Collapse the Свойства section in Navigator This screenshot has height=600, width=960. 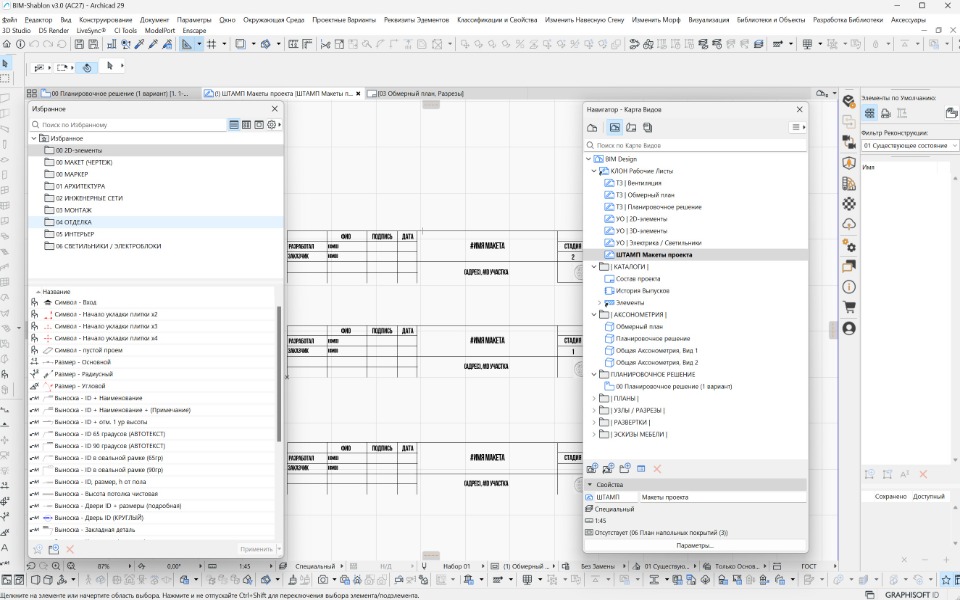590,485
